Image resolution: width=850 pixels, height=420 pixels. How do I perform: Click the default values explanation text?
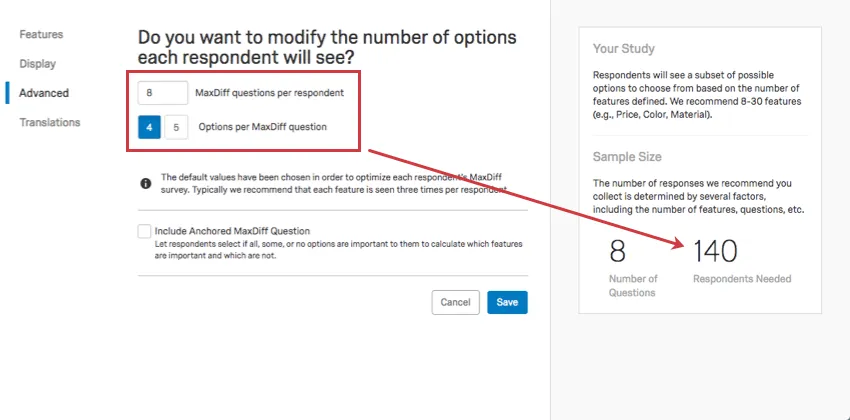click(334, 182)
